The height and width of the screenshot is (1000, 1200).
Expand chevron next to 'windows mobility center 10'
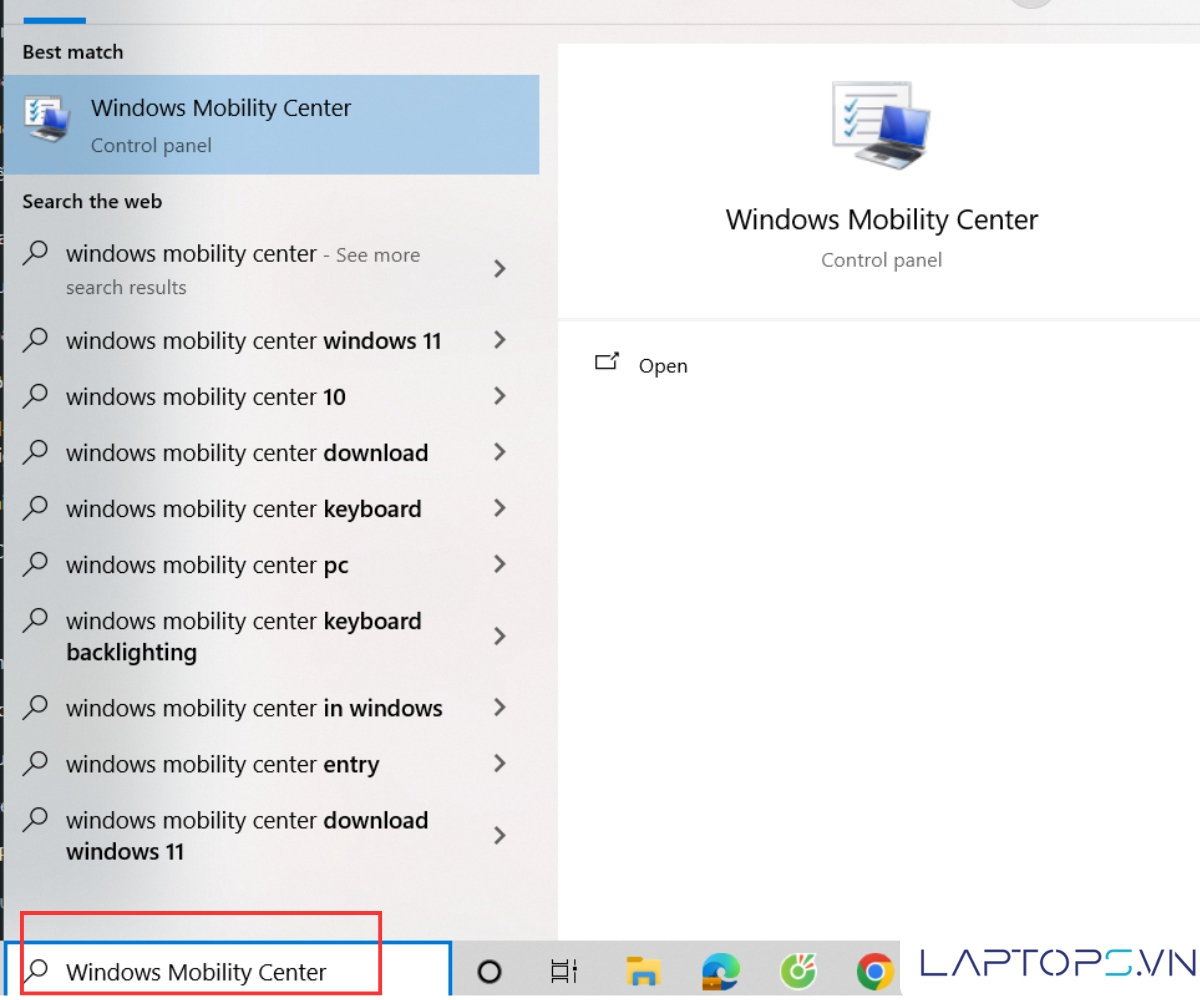(500, 396)
